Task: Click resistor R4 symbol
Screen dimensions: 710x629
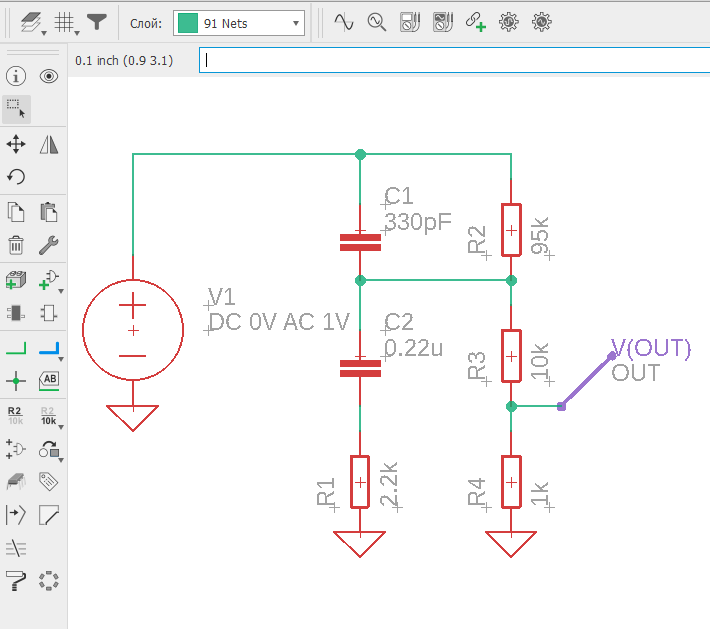Action: tap(511, 482)
